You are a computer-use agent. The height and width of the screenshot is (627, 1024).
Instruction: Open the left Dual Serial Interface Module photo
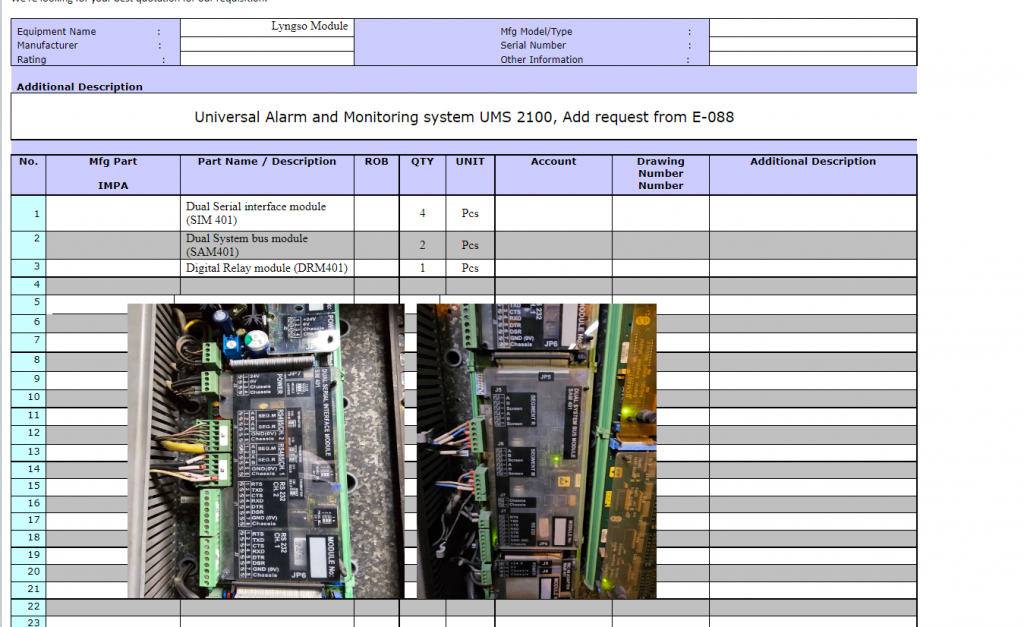266,450
